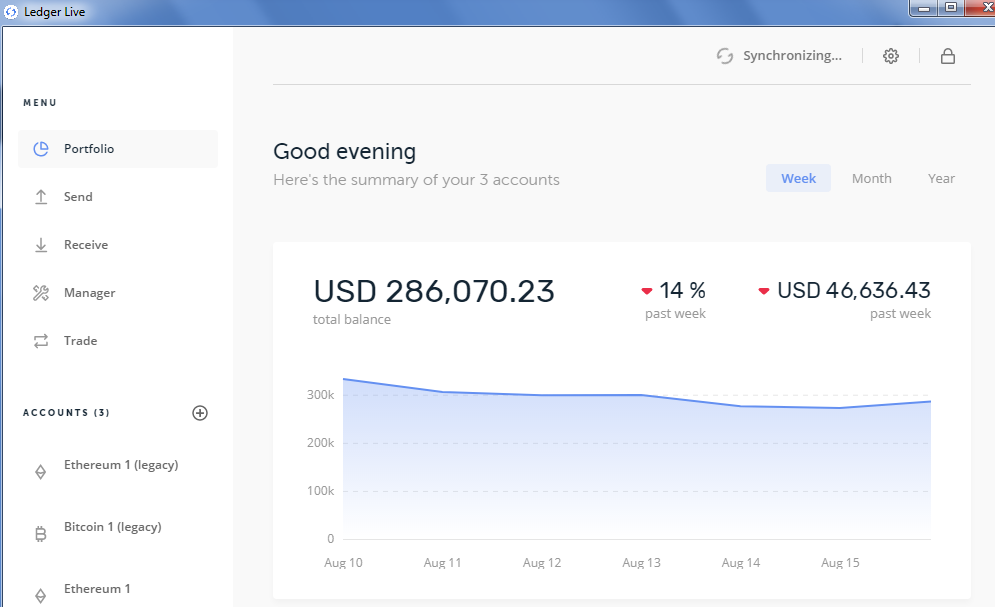
Task: Open the Send menu item
Action: (x=118, y=197)
